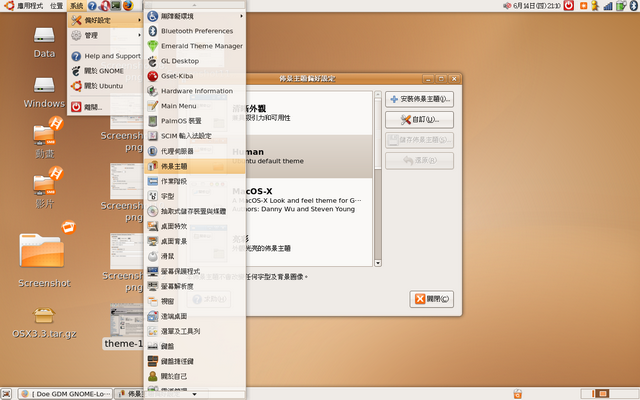Open 遠端桌面 (remote desktop) preferences
The image size is (640, 400).
[x=195, y=316]
